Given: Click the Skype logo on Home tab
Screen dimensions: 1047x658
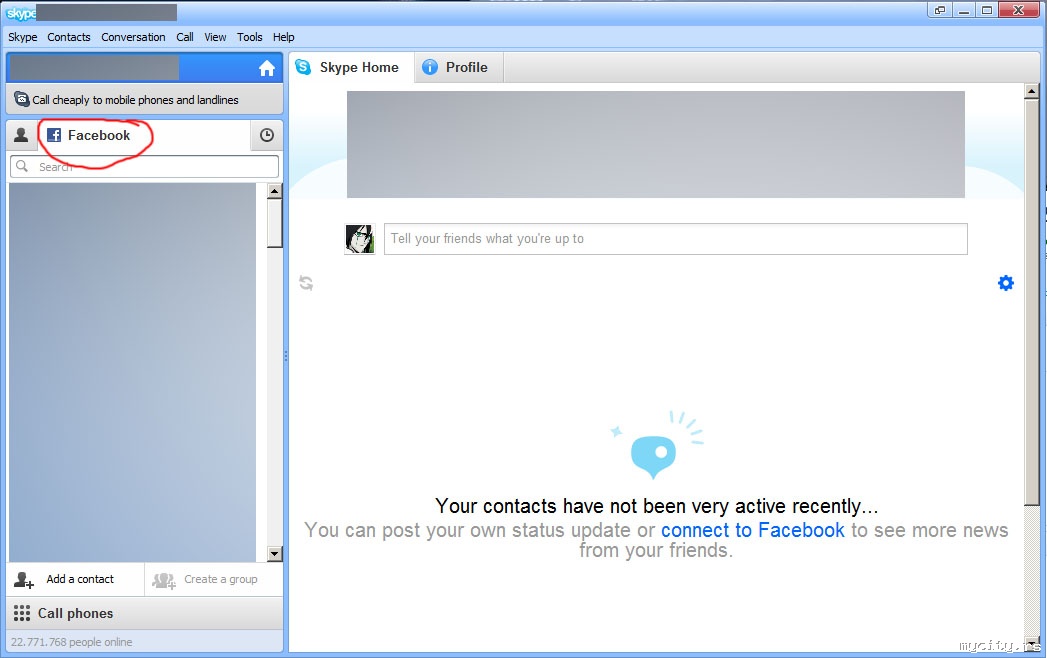Looking at the screenshot, I should [x=303, y=67].
